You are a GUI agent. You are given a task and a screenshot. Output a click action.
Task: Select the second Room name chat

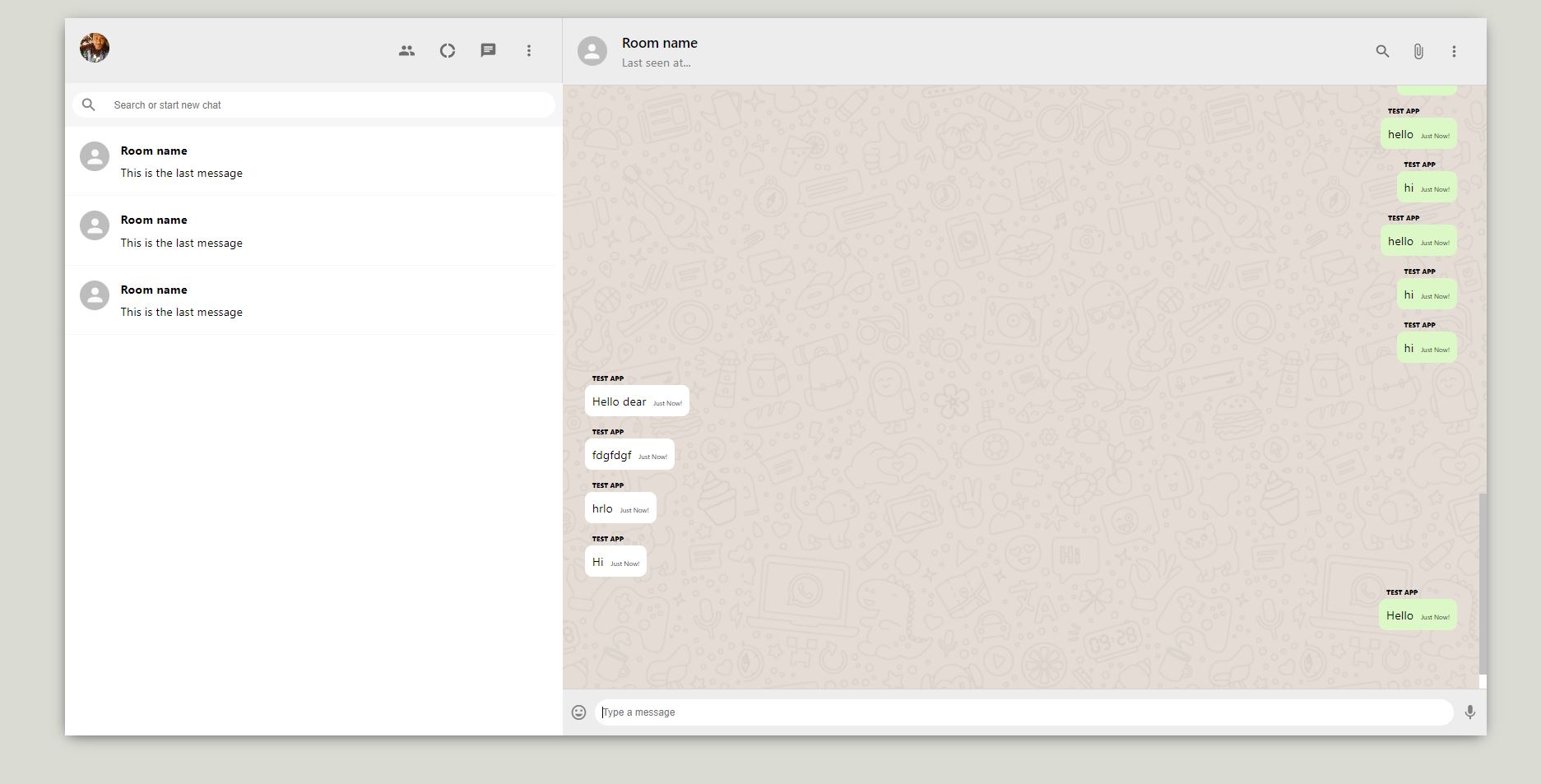(313, 230)
